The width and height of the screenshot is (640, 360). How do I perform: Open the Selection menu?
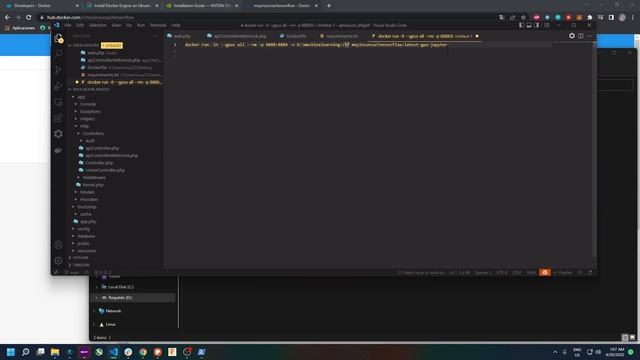tap(98, 25)
